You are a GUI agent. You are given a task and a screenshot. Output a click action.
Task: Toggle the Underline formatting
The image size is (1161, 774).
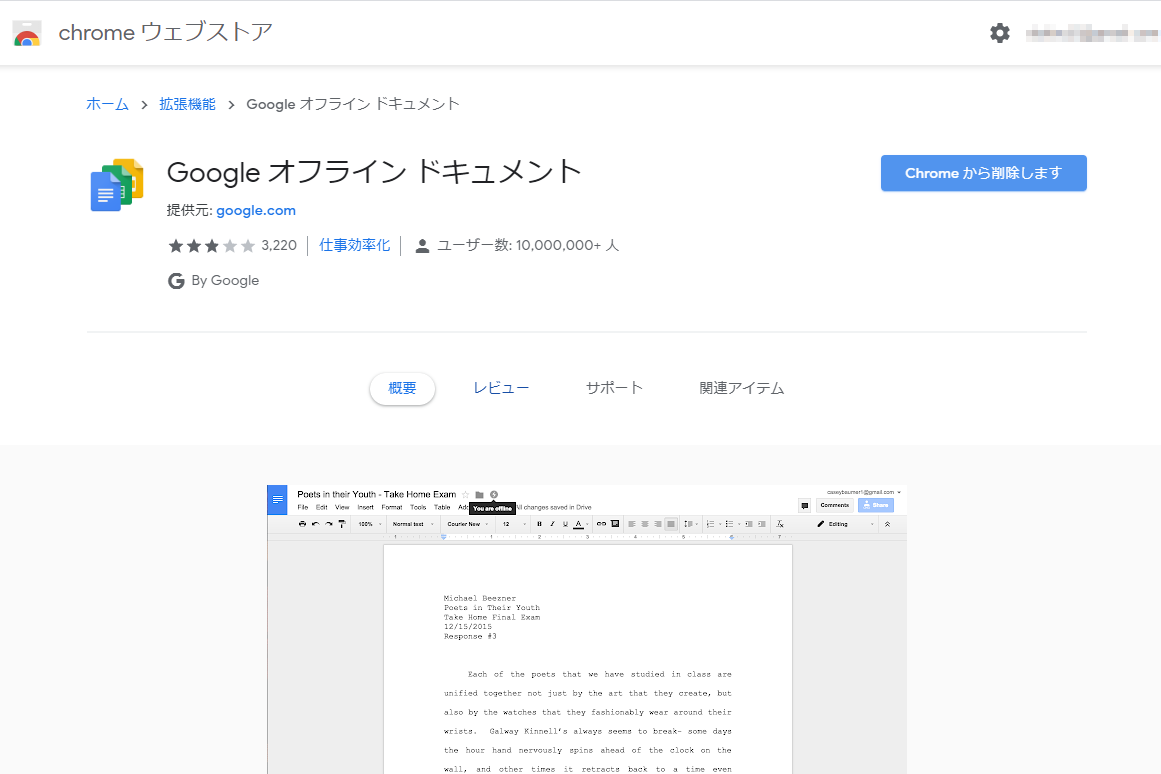tap(564, 525)
